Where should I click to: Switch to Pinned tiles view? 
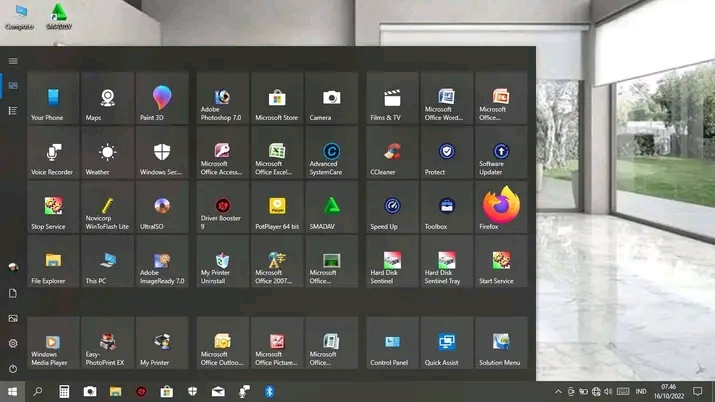[13, 86]
